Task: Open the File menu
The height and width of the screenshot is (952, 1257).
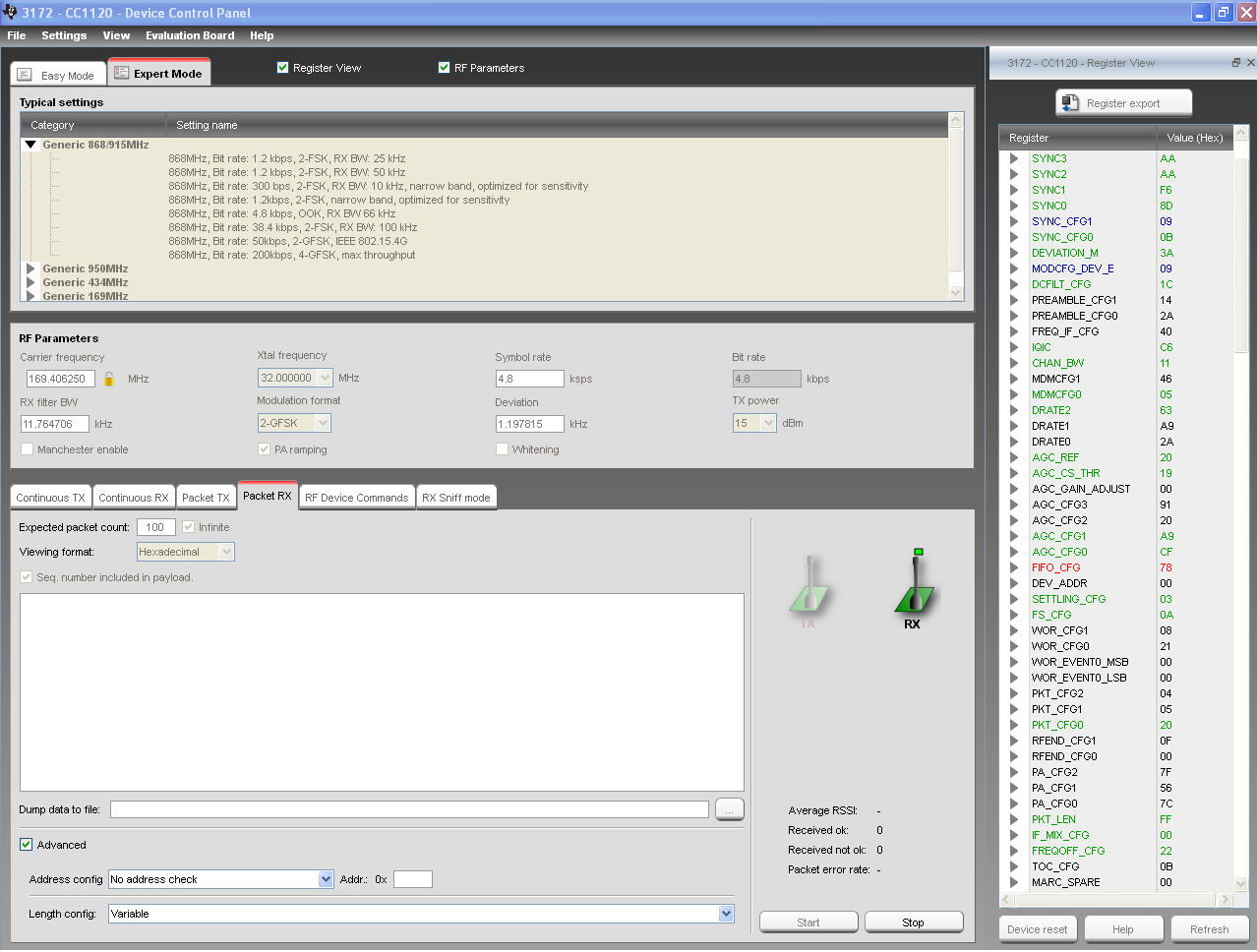Action: [x=16, y=35]
